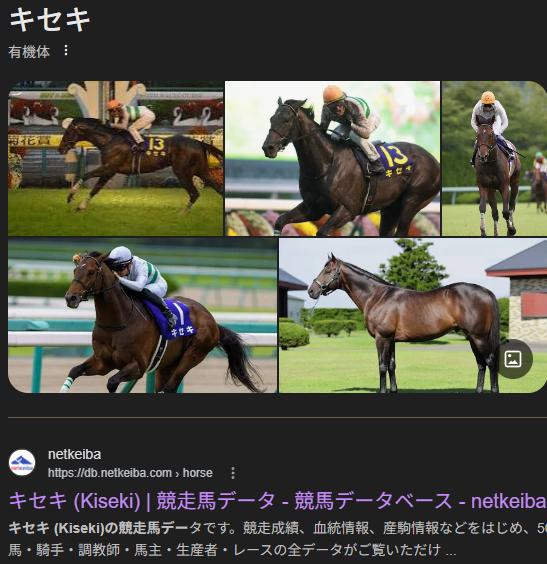Image resolution: width=547 pixels, height=564 pixels.
Task: Click the db.netkeiba.com horse URL
Action: tap(130, 473)
